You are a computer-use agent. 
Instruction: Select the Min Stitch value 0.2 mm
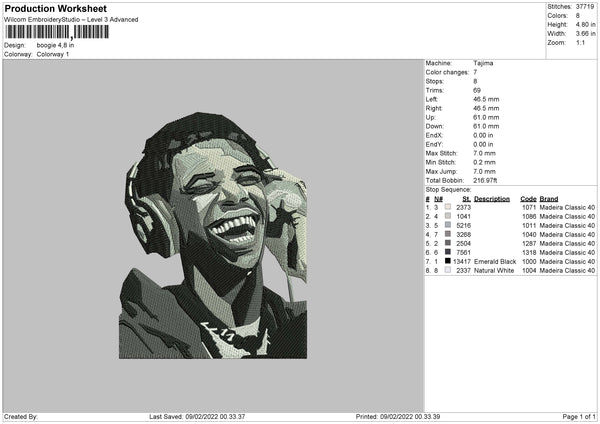(484, 162)
